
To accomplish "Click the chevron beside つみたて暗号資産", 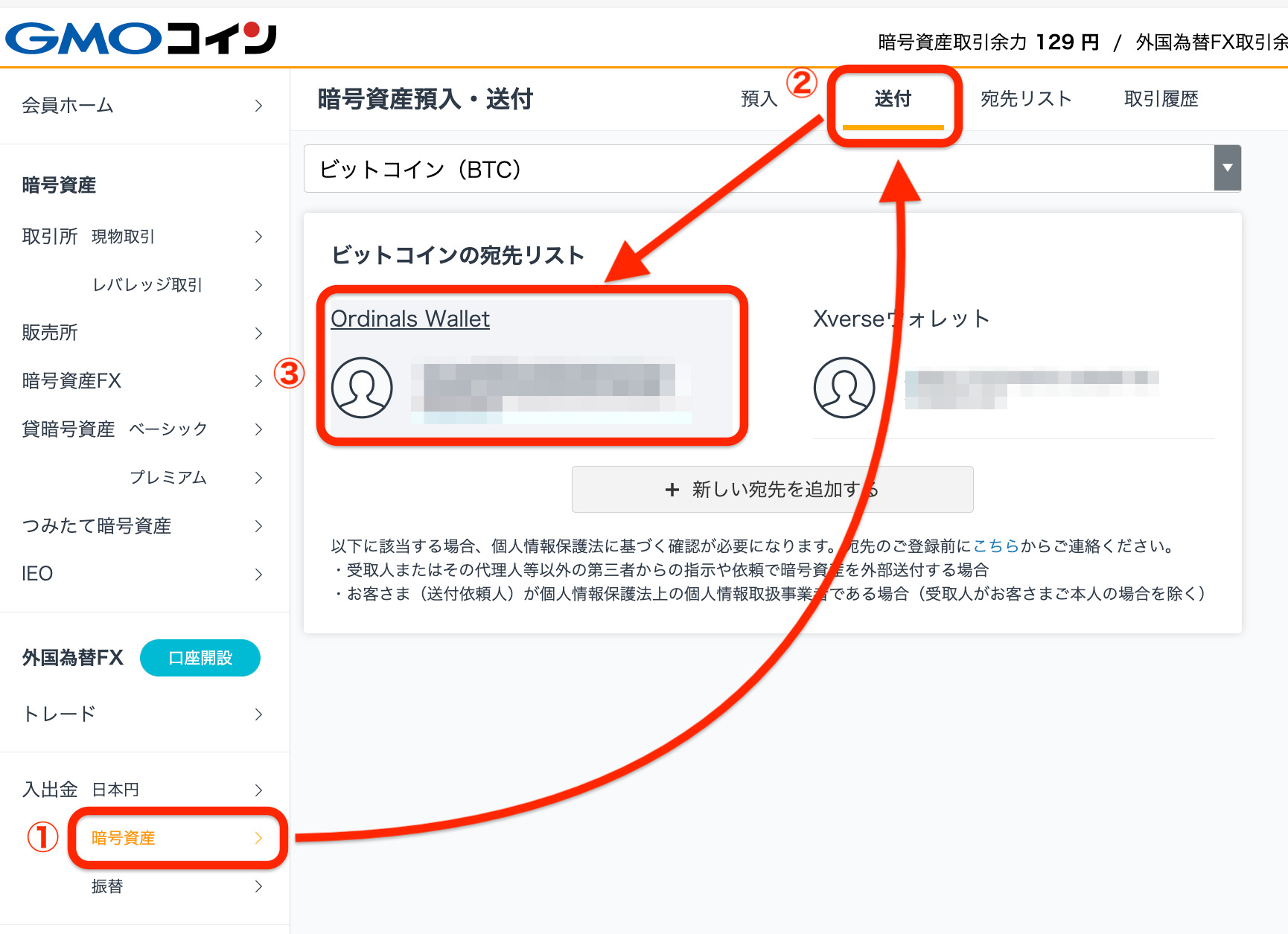I will tap(258, 526).
